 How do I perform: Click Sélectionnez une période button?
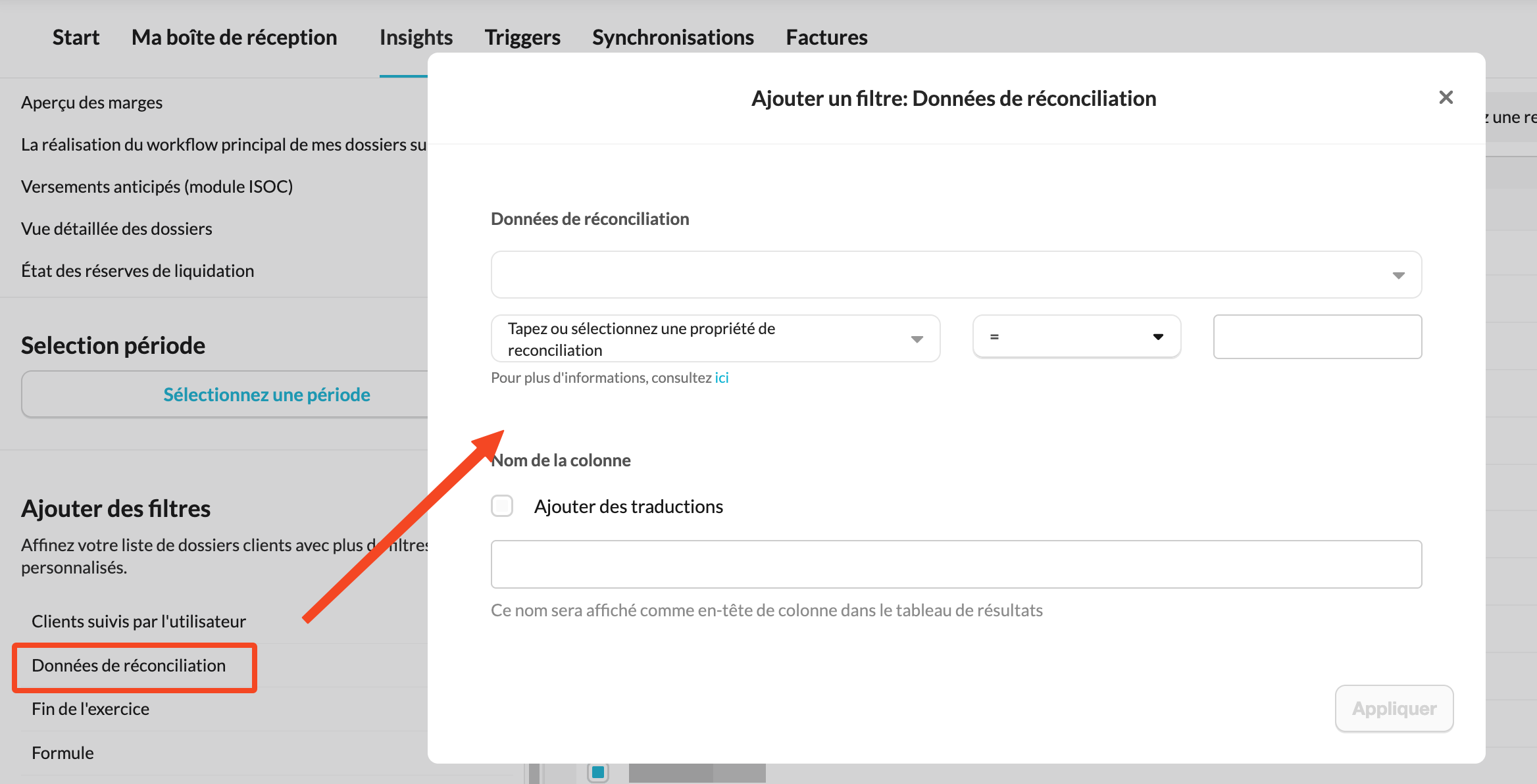[266, 395]
